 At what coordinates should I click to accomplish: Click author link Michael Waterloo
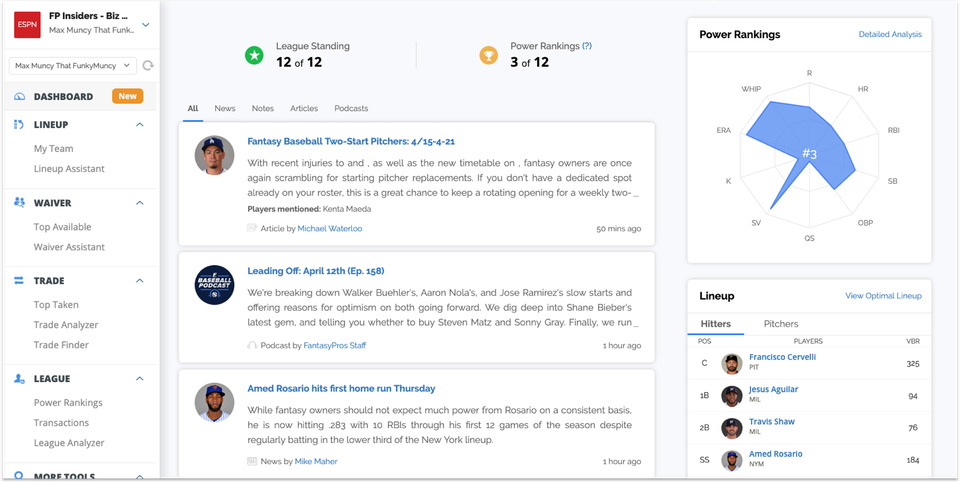click(330, 228)
